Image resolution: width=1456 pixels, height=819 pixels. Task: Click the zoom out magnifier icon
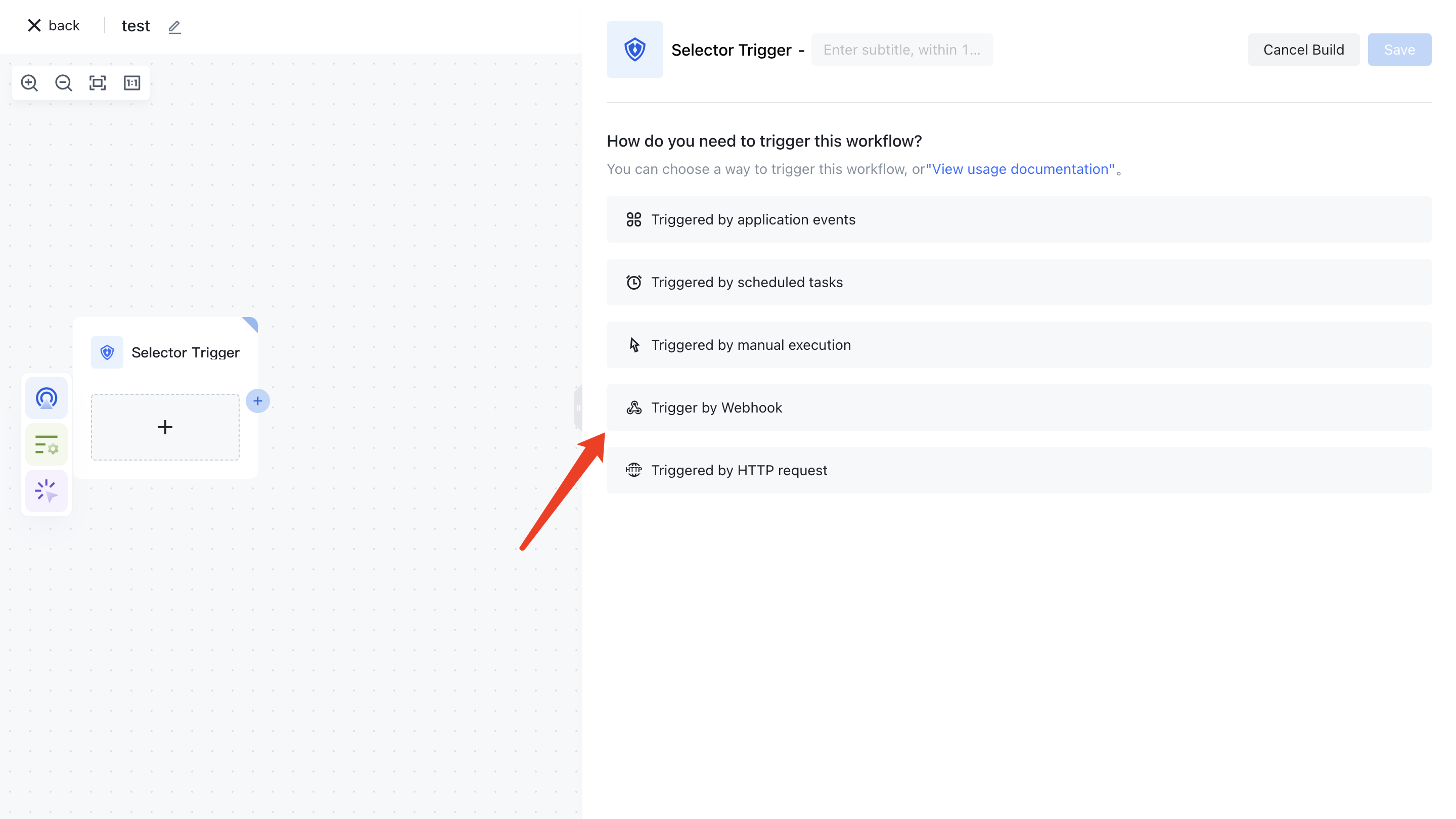click(x=63, y=83)
